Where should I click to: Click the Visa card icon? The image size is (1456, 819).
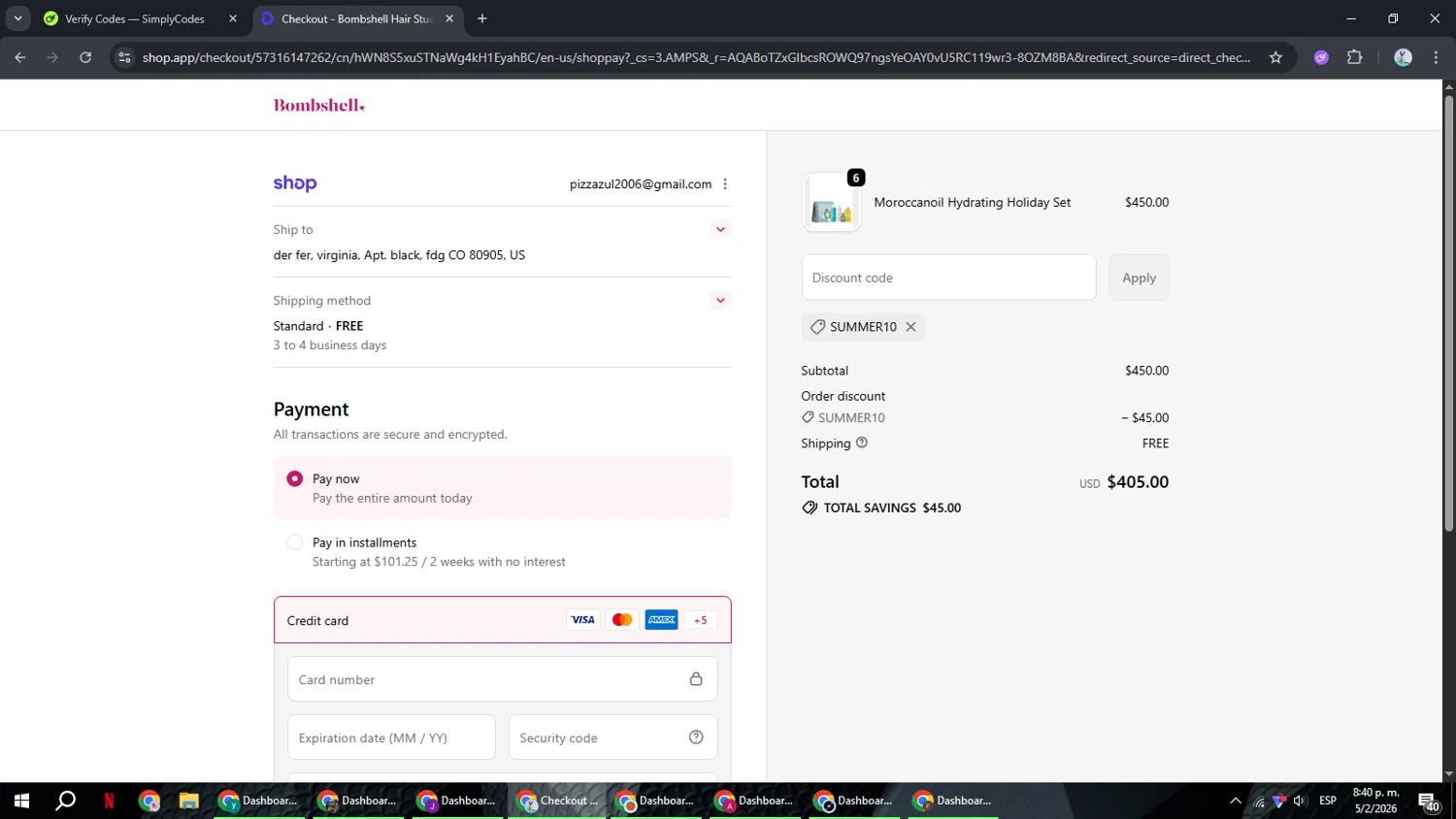tap(582, 620)
